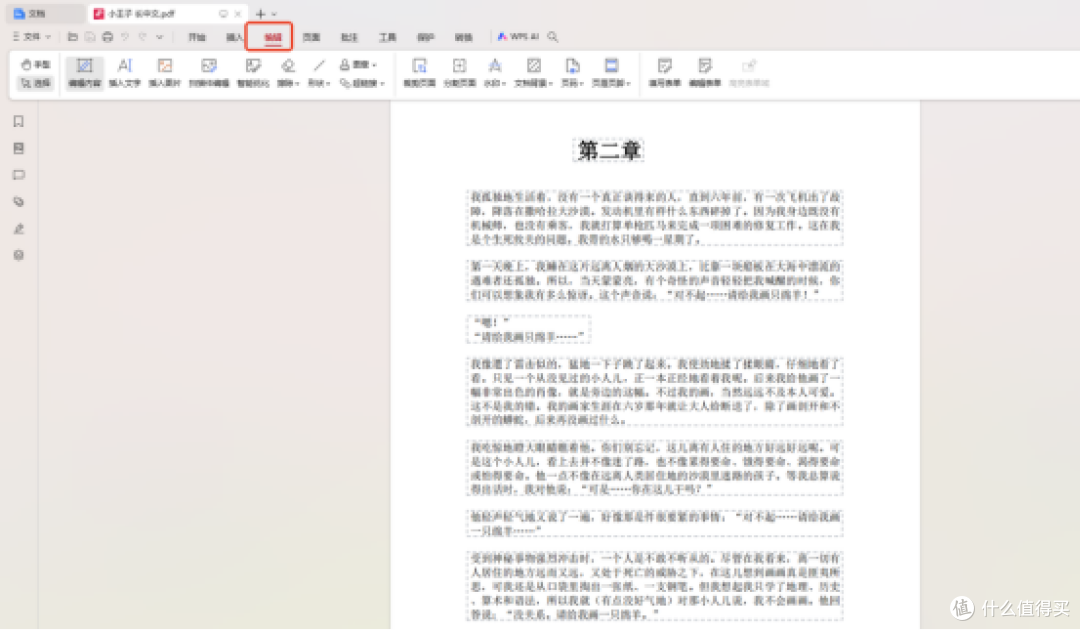Expand the Page Number dropdown arrow

click(582, 83)
